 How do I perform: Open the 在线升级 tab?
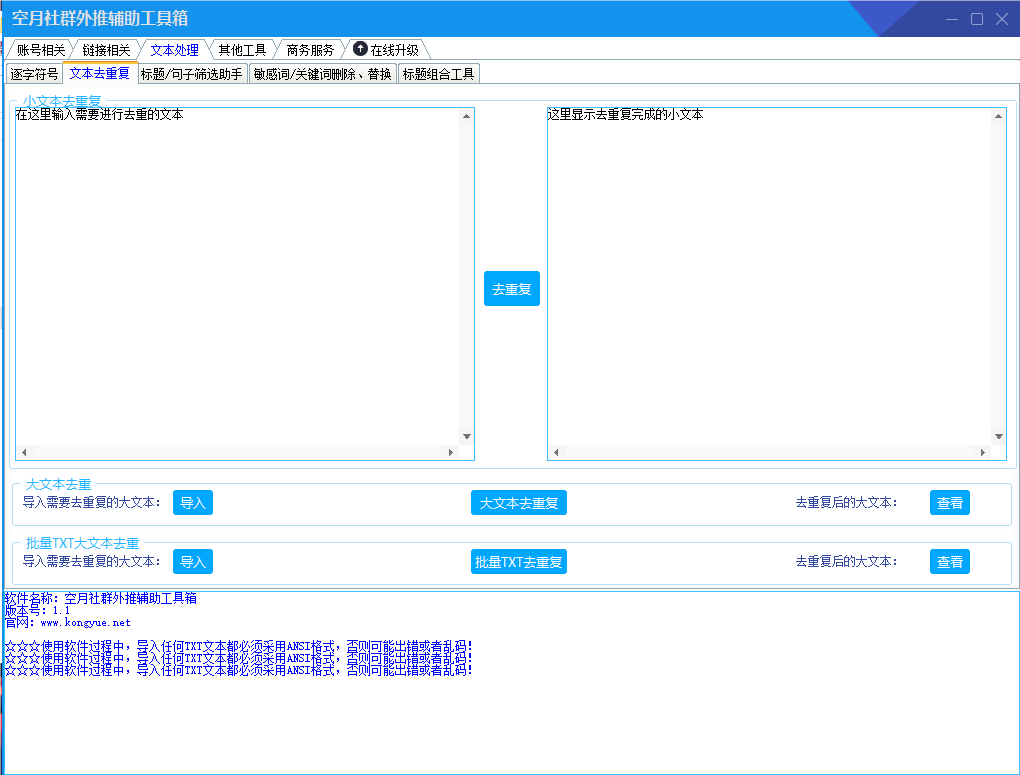click(386, 50)
